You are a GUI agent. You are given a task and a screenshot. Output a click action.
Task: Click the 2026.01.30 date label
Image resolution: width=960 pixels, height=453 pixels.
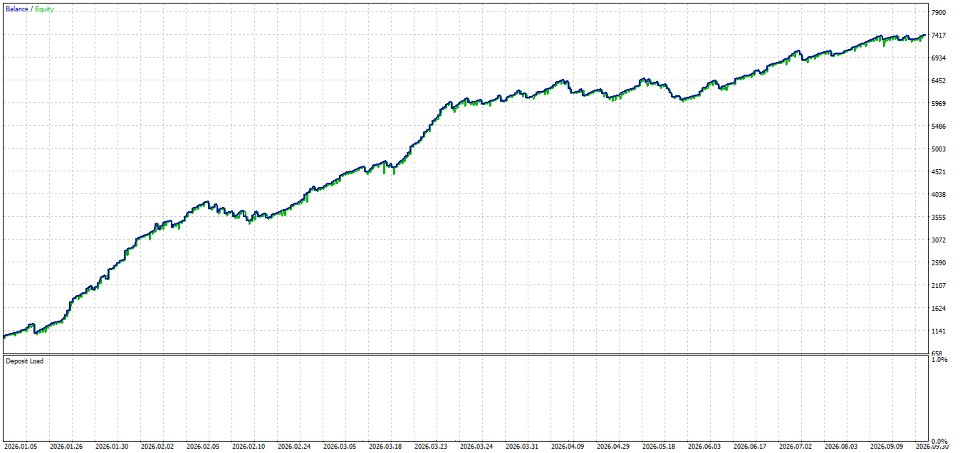pos(113,447)
